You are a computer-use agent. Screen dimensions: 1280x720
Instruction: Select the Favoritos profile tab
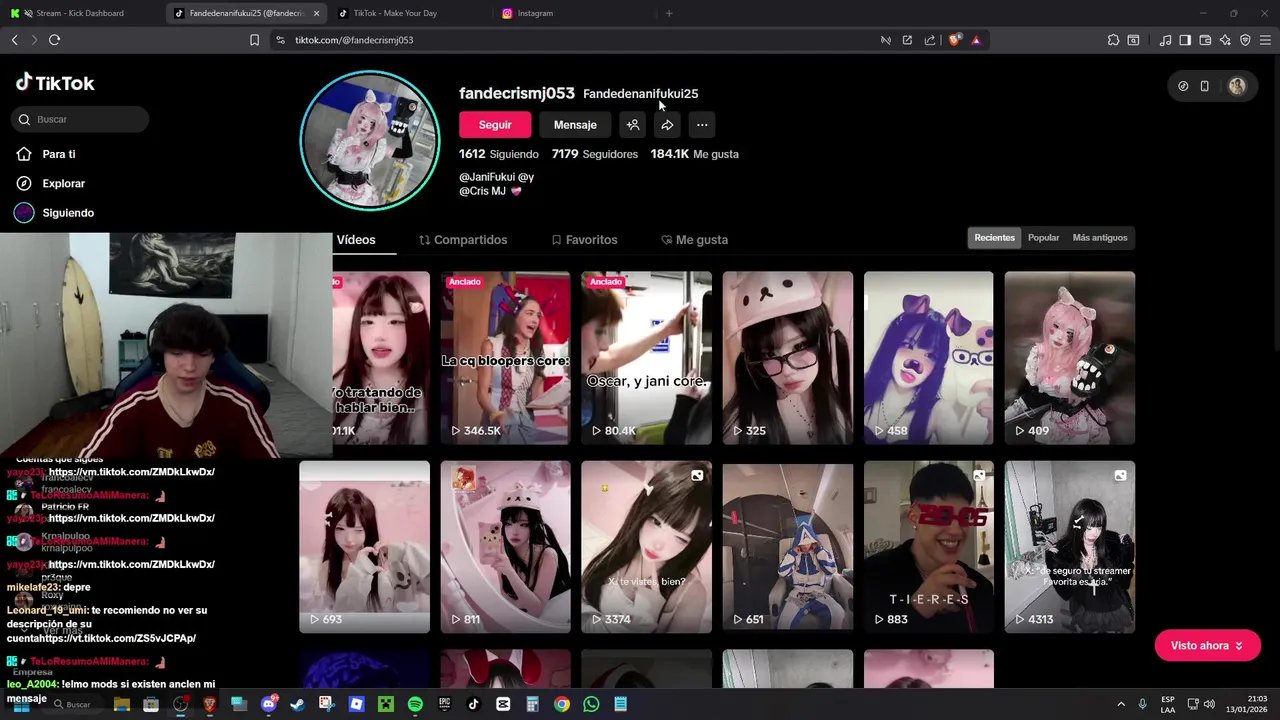coord(584,240)
